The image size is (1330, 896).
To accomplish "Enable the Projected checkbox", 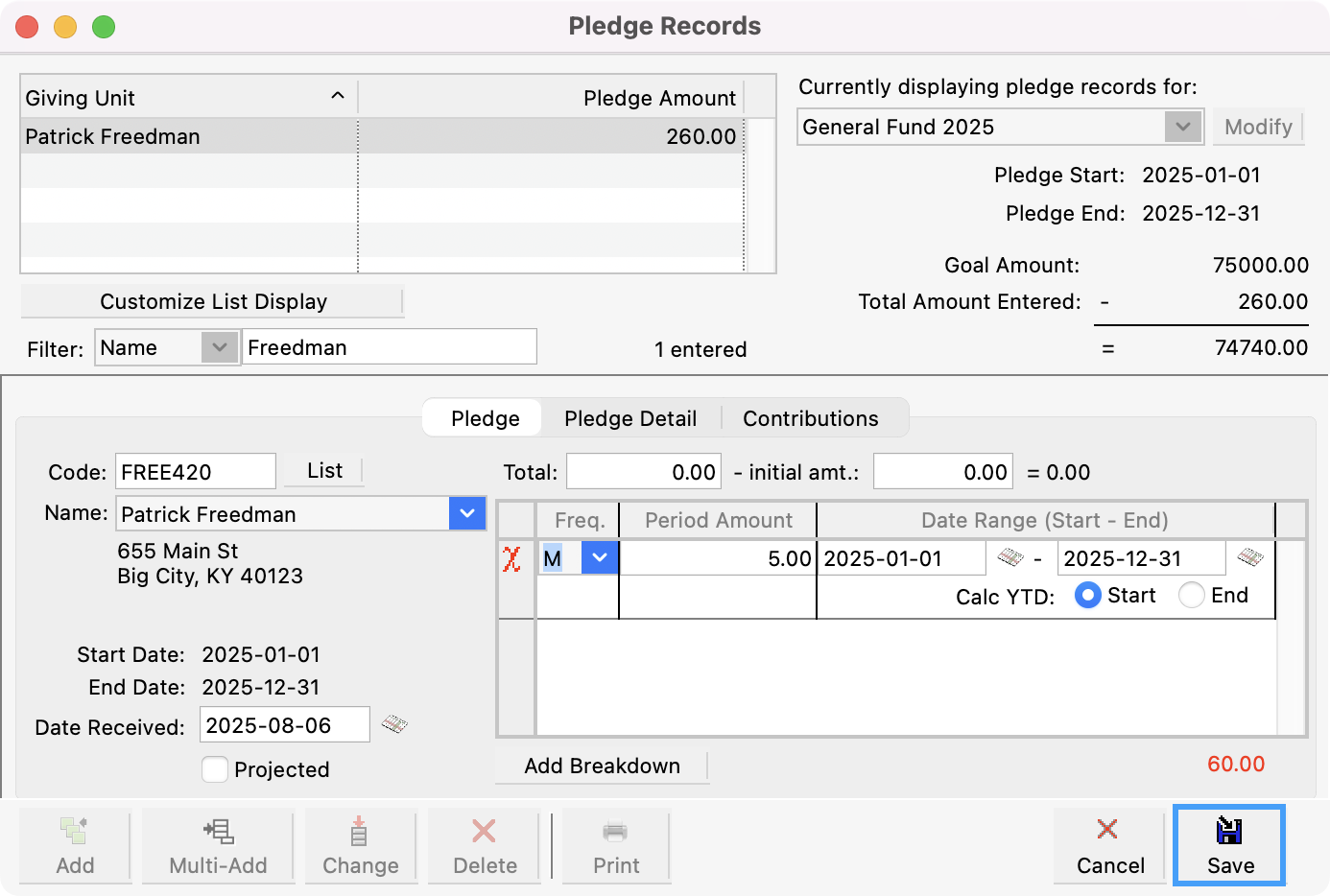I will (x=215, y=769).
